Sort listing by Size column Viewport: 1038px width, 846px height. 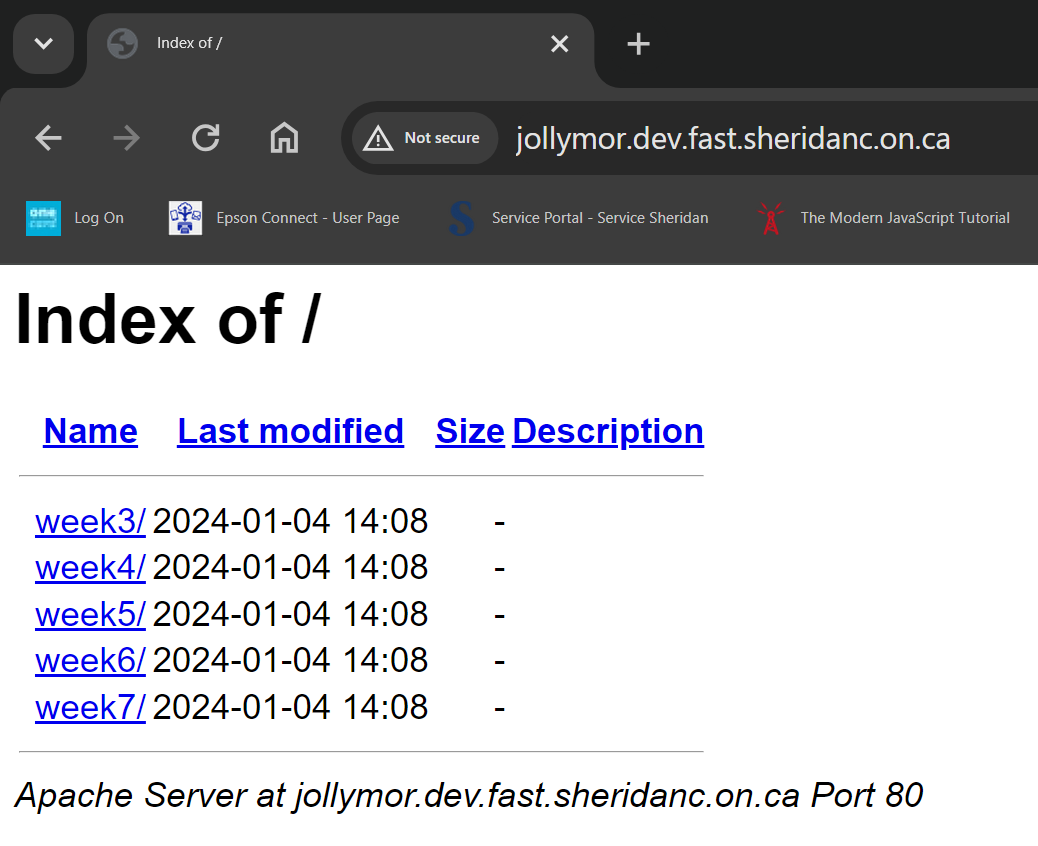point(469,431)
